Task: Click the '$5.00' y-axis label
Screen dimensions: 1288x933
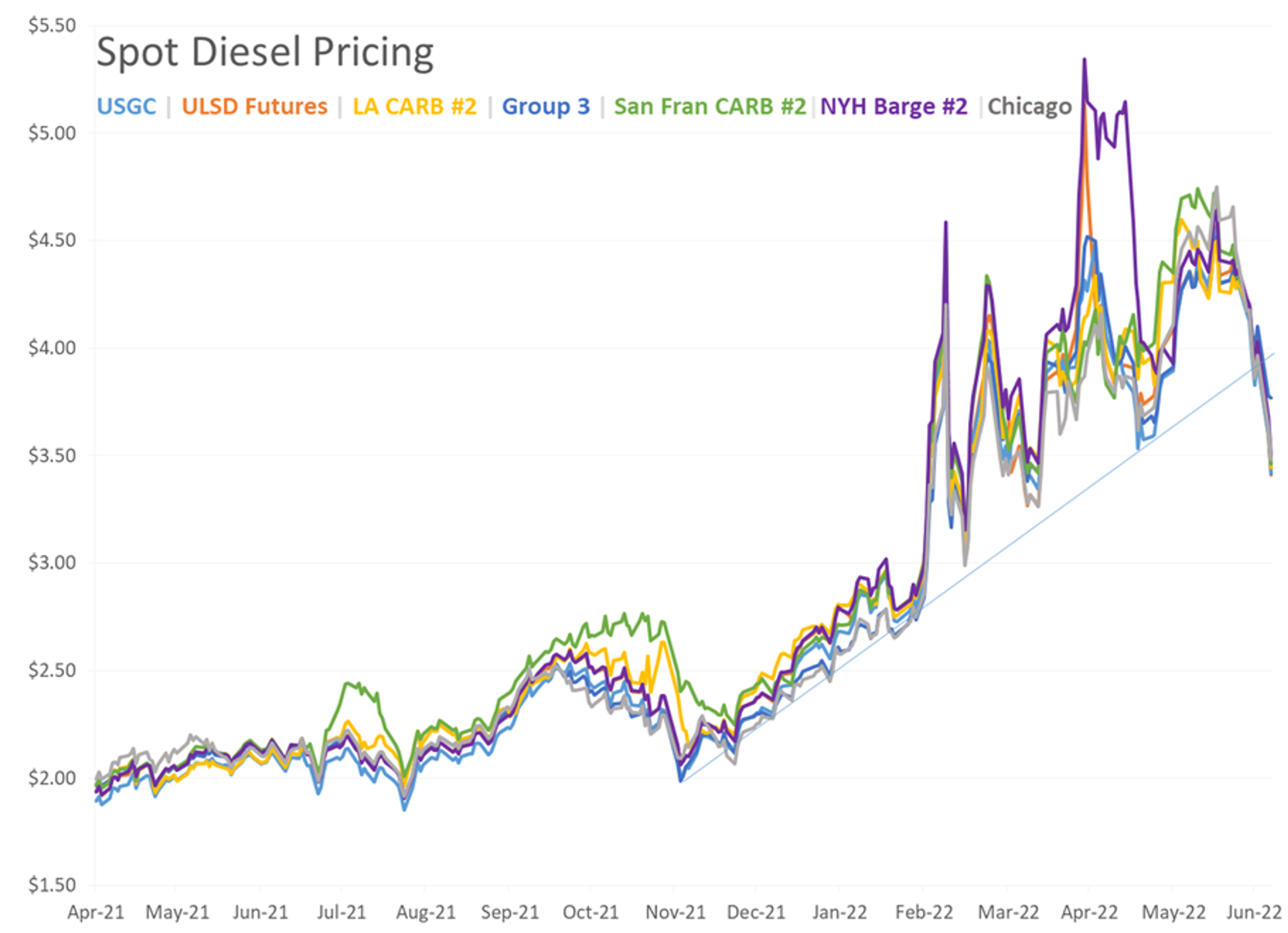Action: 52,133
